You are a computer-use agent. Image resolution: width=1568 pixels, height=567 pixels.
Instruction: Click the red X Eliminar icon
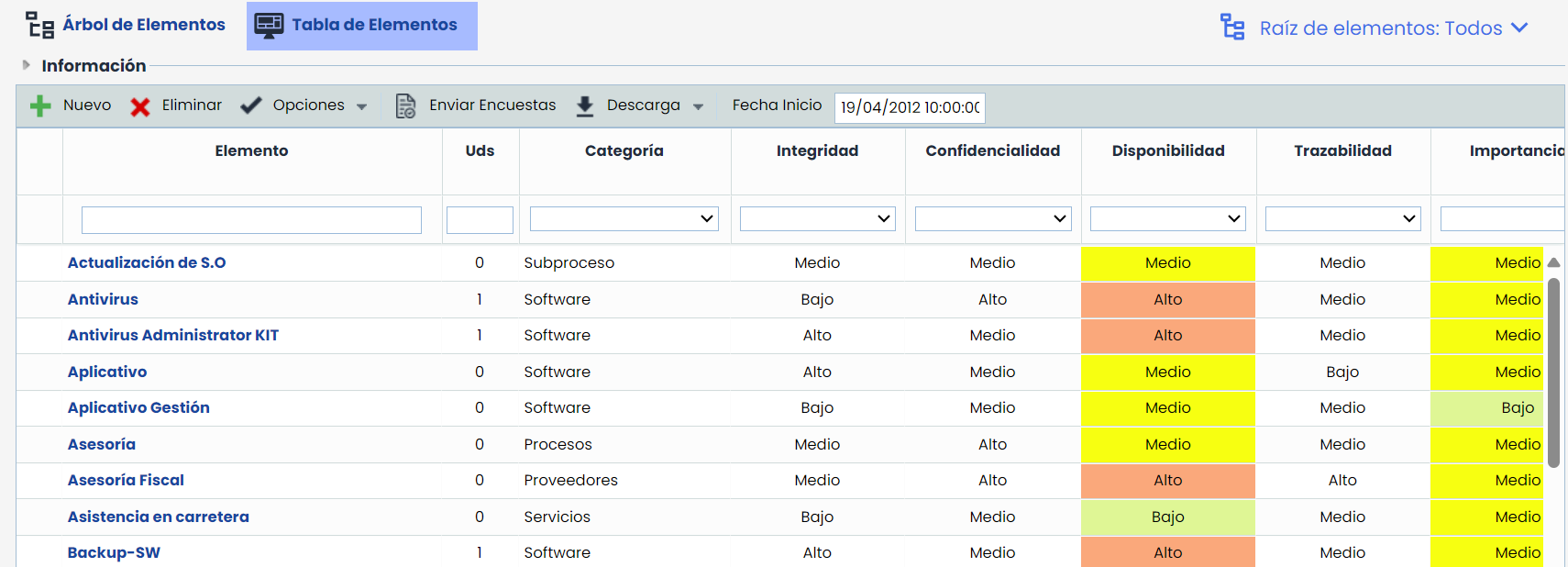140,107
